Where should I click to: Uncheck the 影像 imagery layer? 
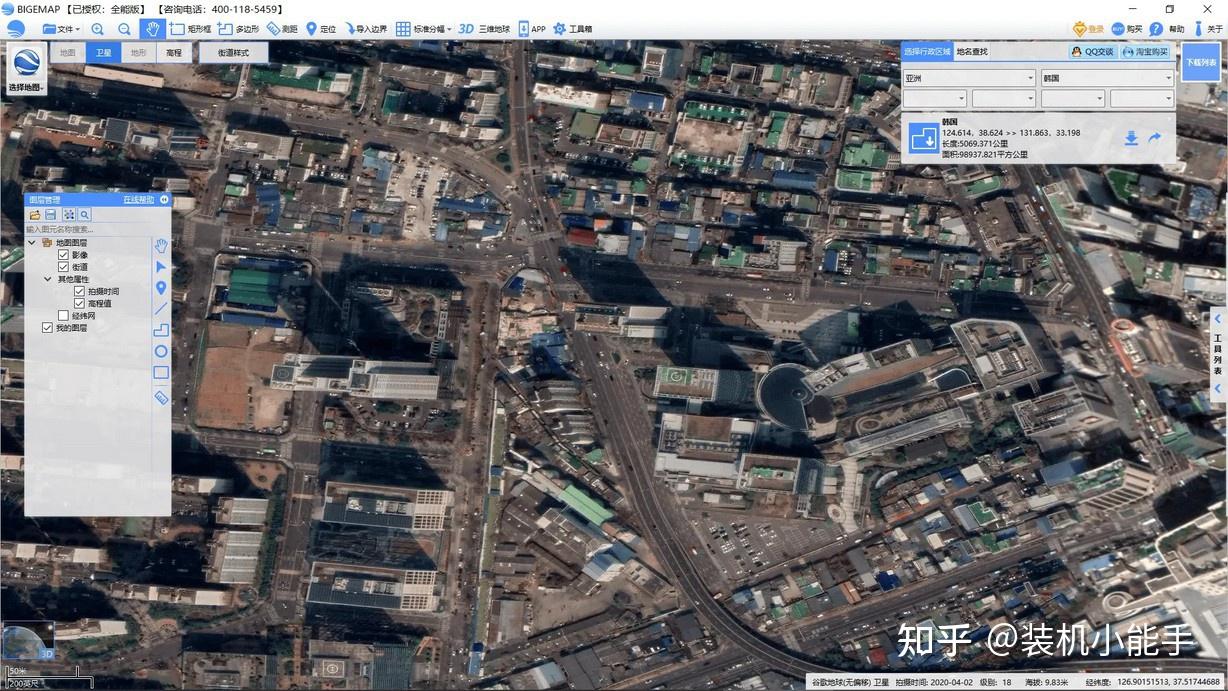63,254
